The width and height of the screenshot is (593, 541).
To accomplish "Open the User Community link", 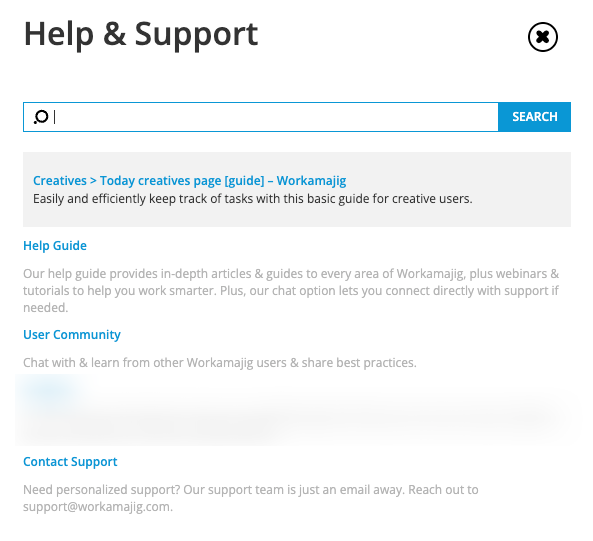I will (72, 335).
